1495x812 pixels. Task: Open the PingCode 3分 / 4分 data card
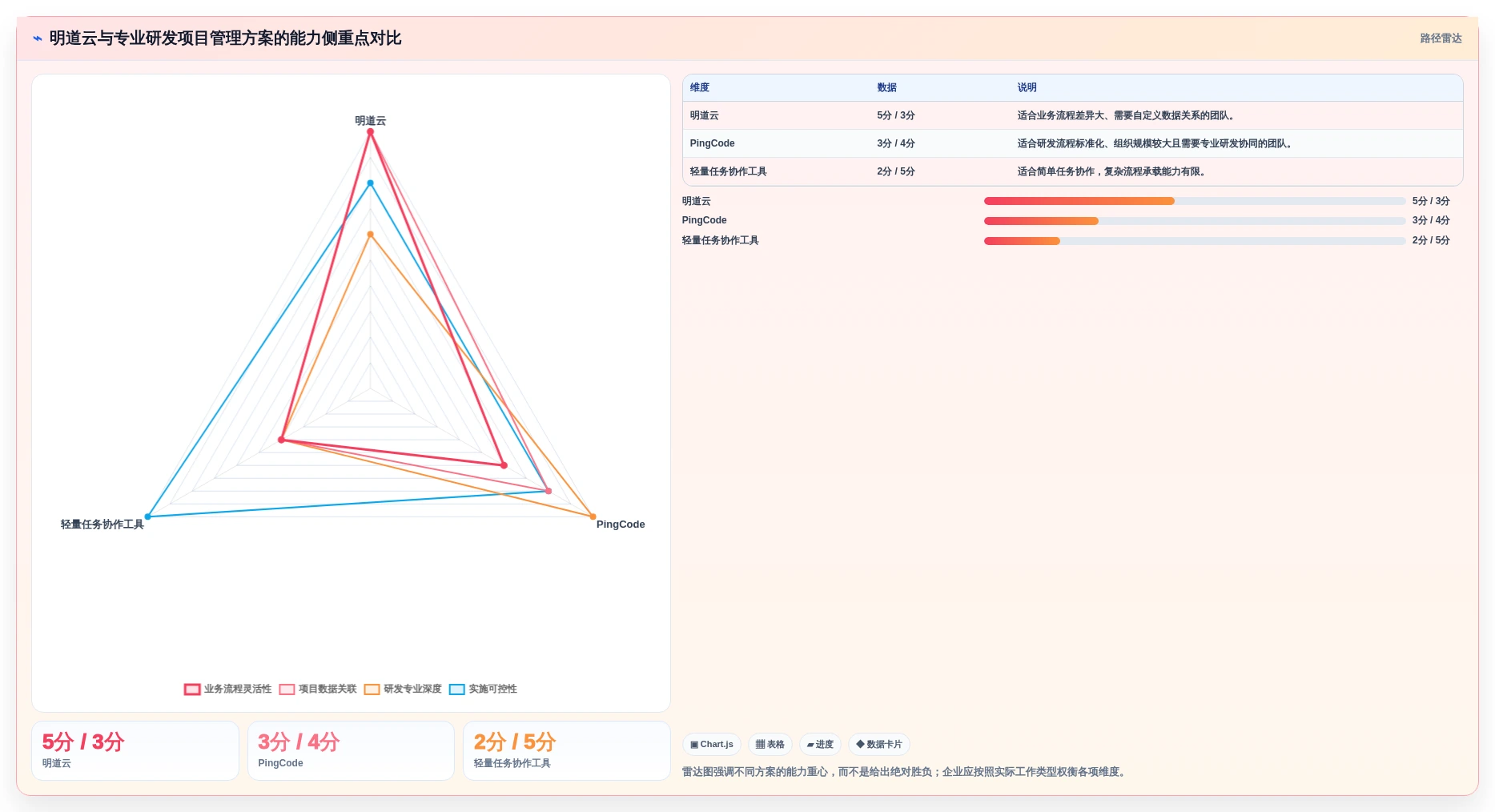[351, 750]
